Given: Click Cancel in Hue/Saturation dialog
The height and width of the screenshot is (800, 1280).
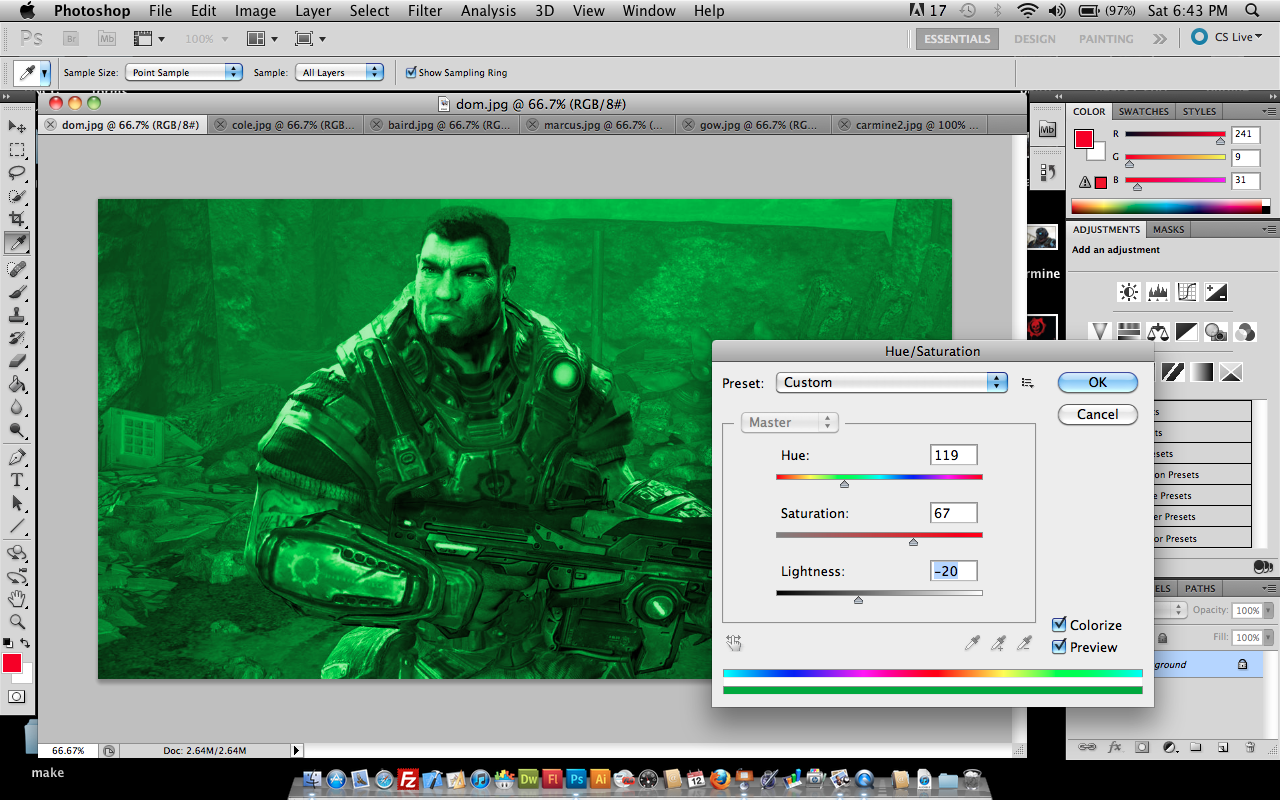Looking at the screenshot, I should [x=1098, y=414].
